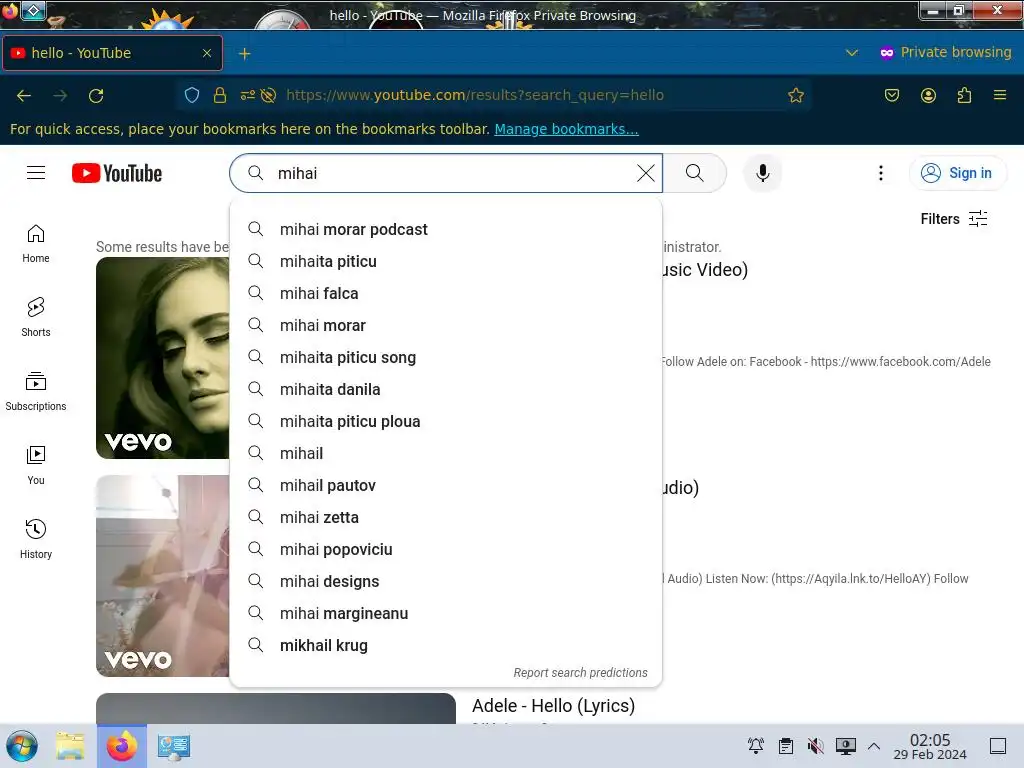Click the Sign in button

(x=957, y=173)
